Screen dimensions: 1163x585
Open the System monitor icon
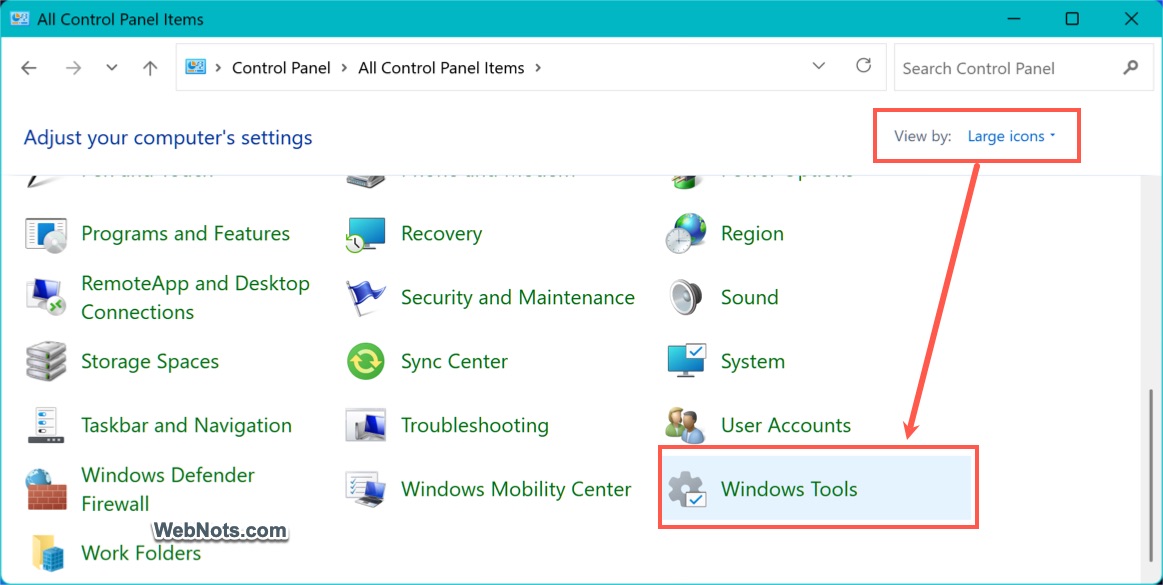coord(687,361)
